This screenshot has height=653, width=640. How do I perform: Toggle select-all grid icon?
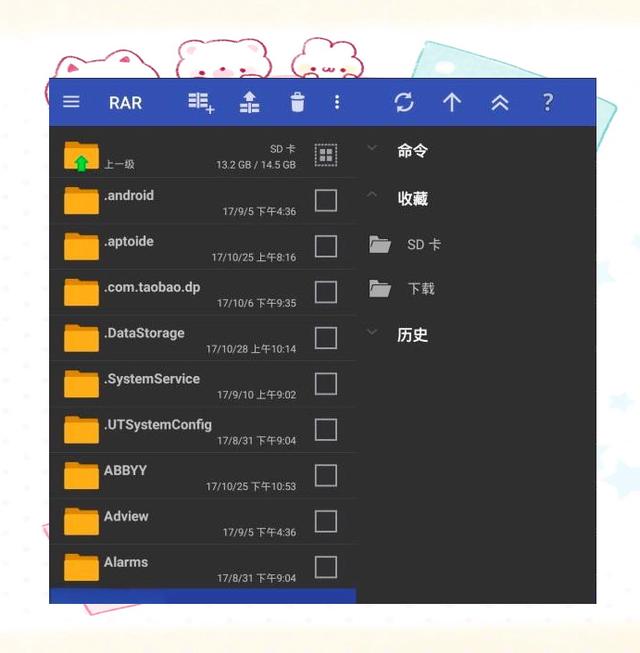coord(326,155)
